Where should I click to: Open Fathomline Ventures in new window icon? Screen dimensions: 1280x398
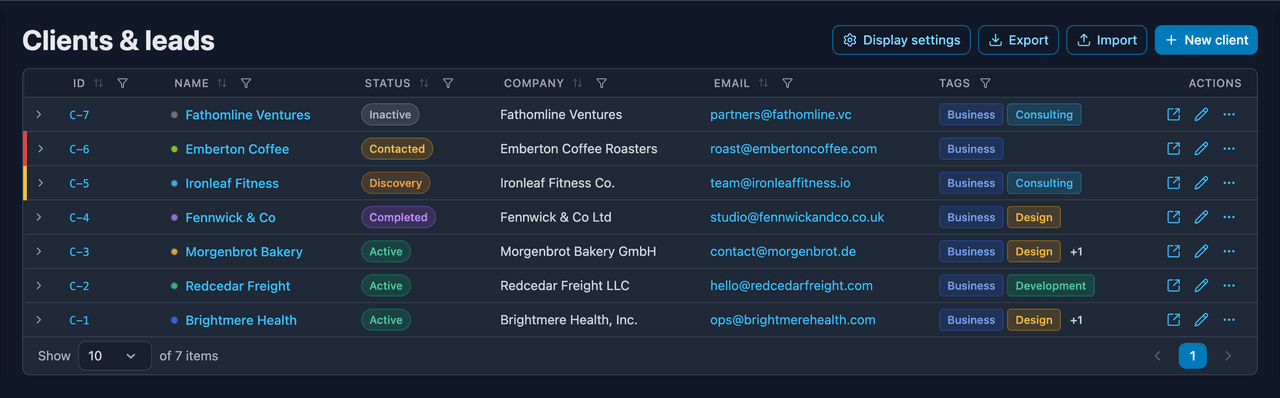pos(1174,115)
